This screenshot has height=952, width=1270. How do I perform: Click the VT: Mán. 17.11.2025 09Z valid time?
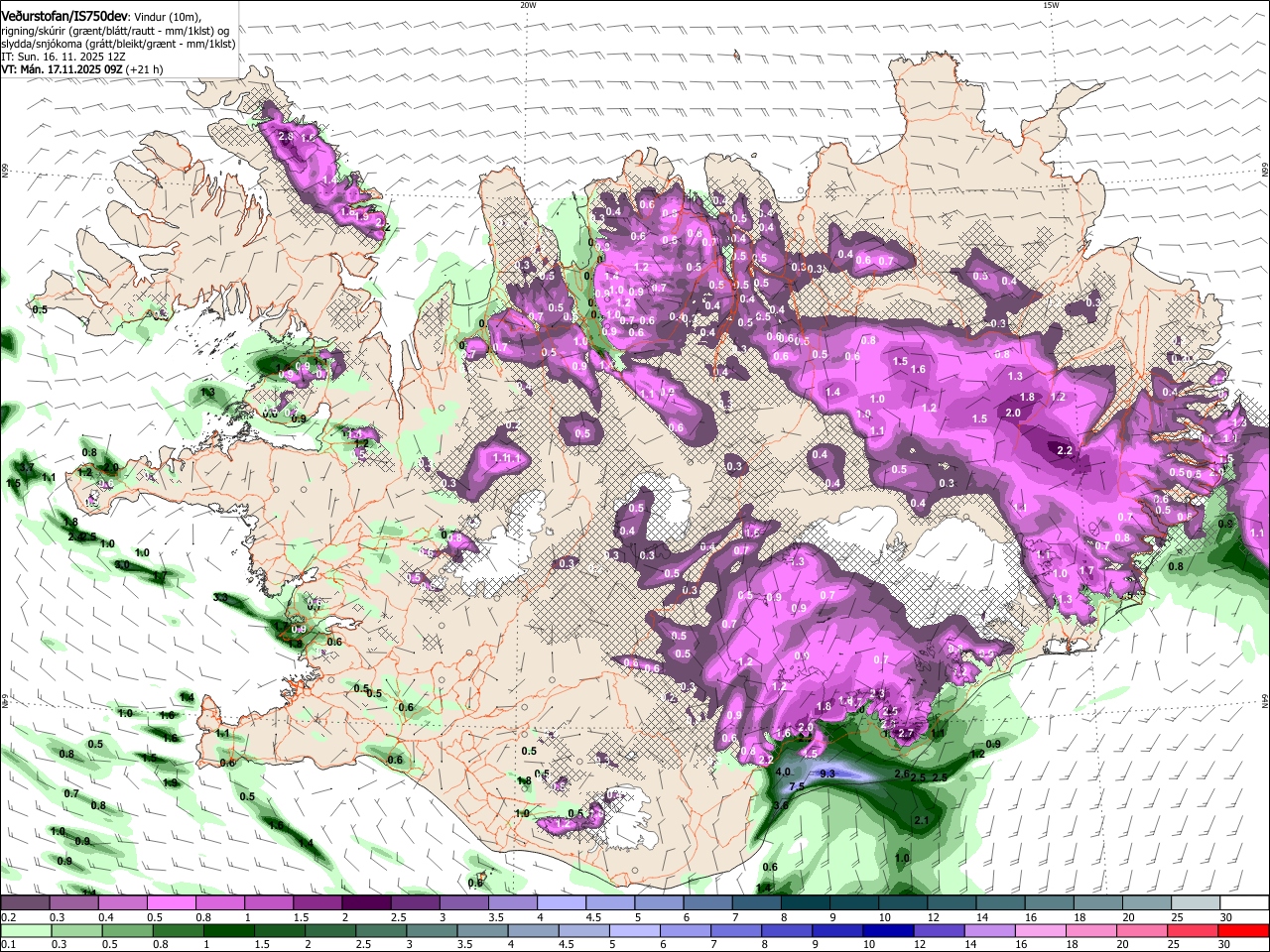click(63, 69)
